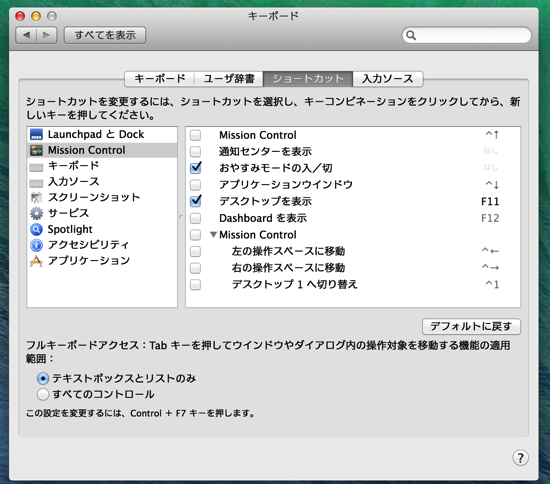
Task: Click the ^↑ shortcut for Mission Control
Action: pos(492,135)
